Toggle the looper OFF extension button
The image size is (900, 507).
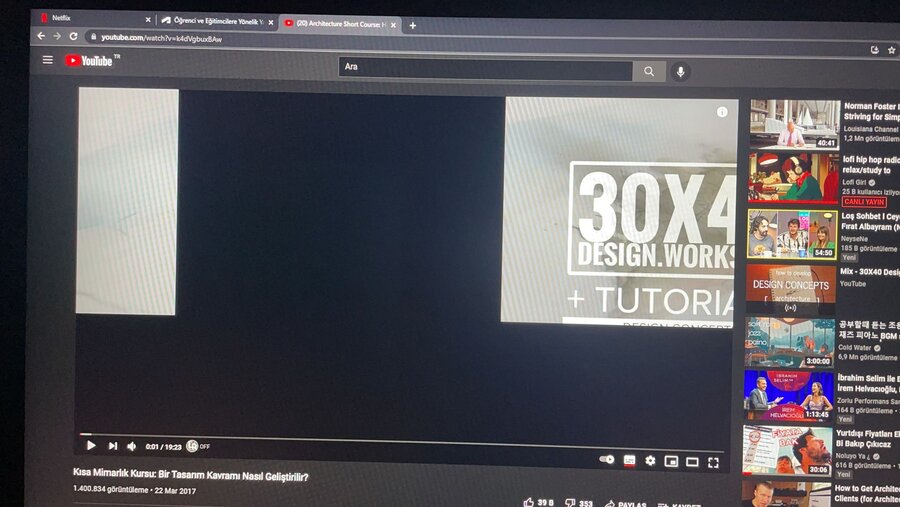coord(198,446)
